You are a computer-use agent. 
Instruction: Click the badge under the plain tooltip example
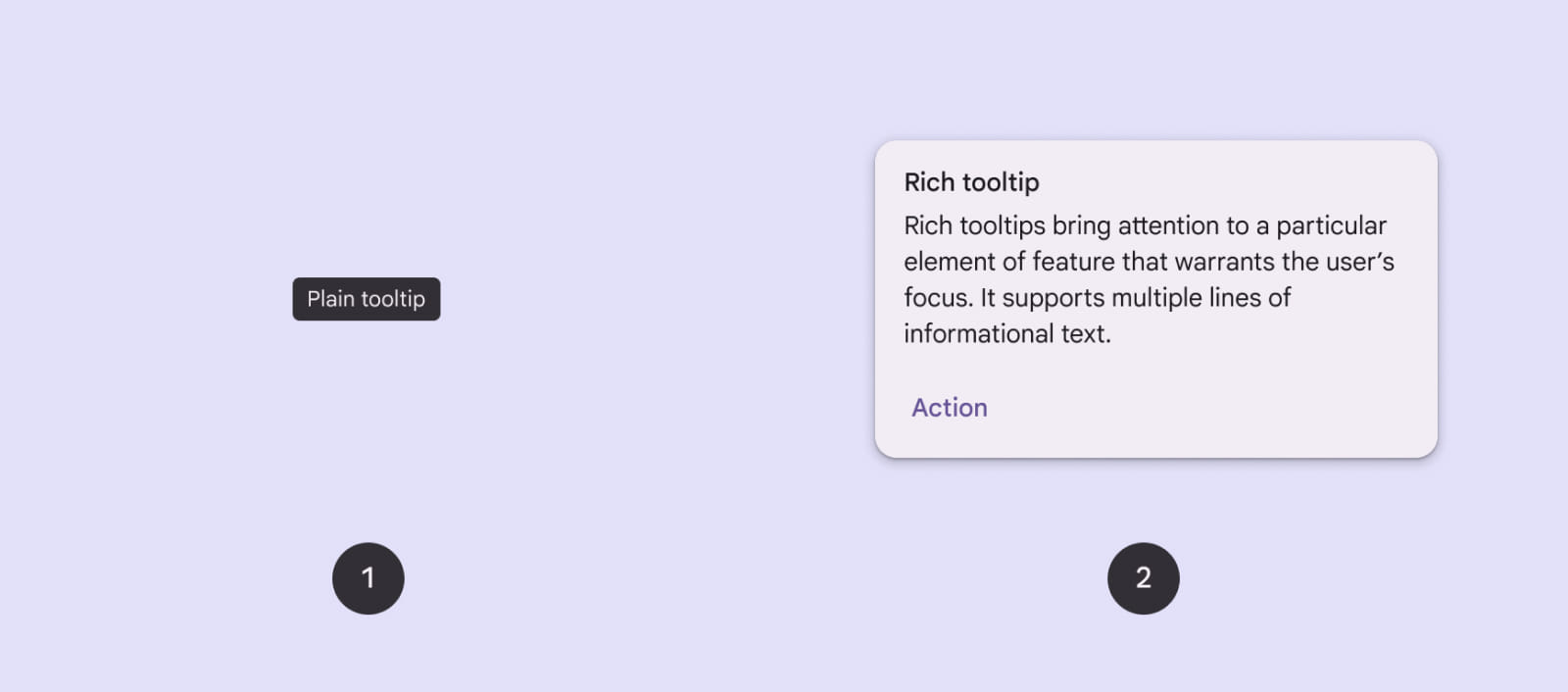click(368, 578)
